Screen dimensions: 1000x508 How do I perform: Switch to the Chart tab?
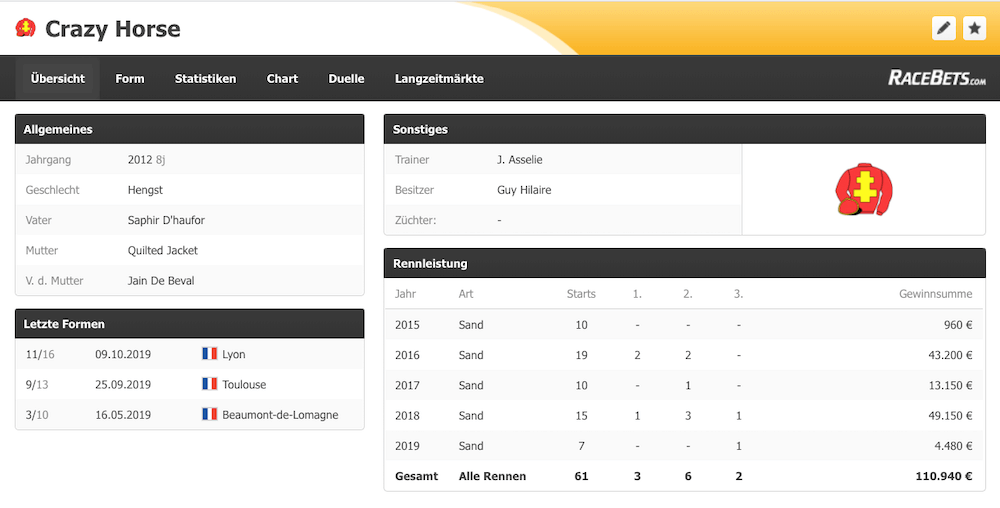point(282,78)
